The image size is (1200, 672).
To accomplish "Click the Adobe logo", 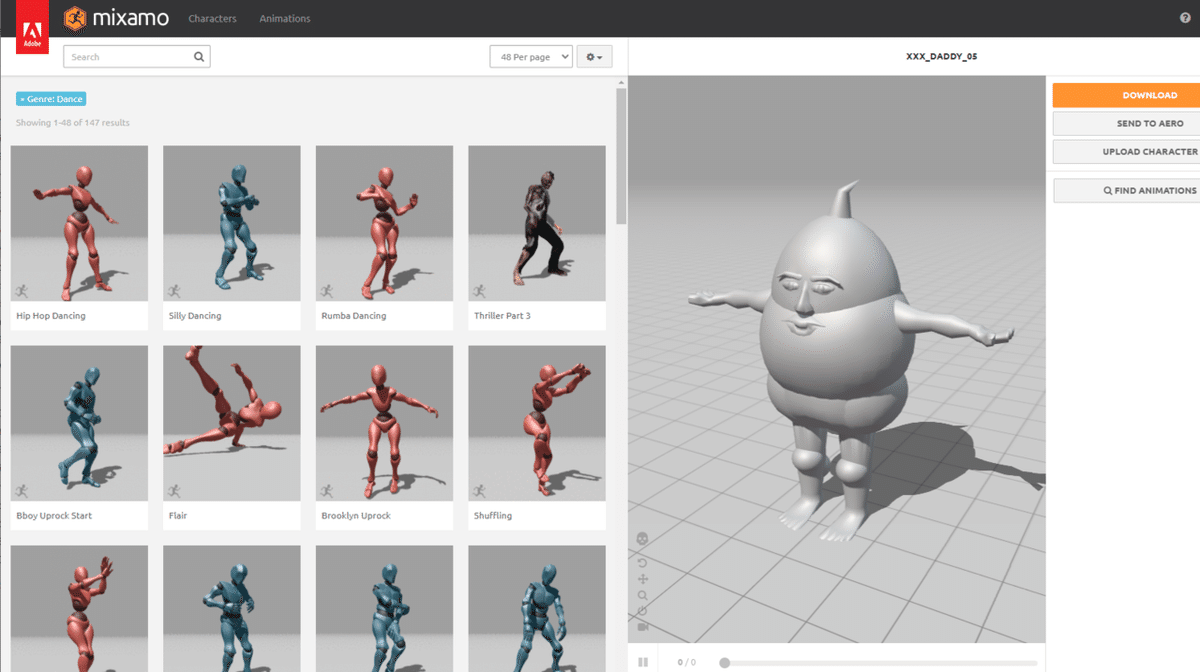I will [32, 29].
